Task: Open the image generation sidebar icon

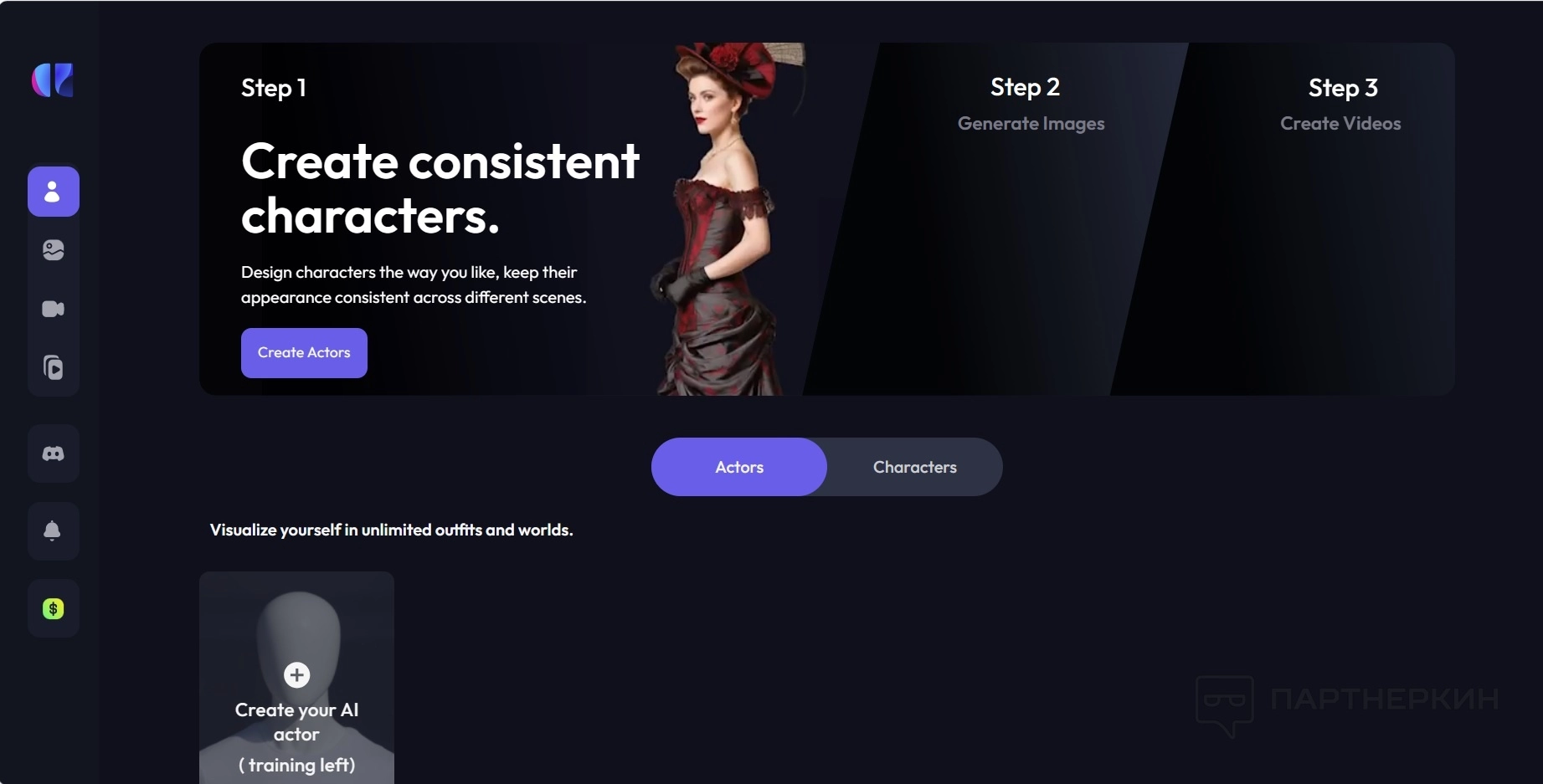Action: [53, 250]
